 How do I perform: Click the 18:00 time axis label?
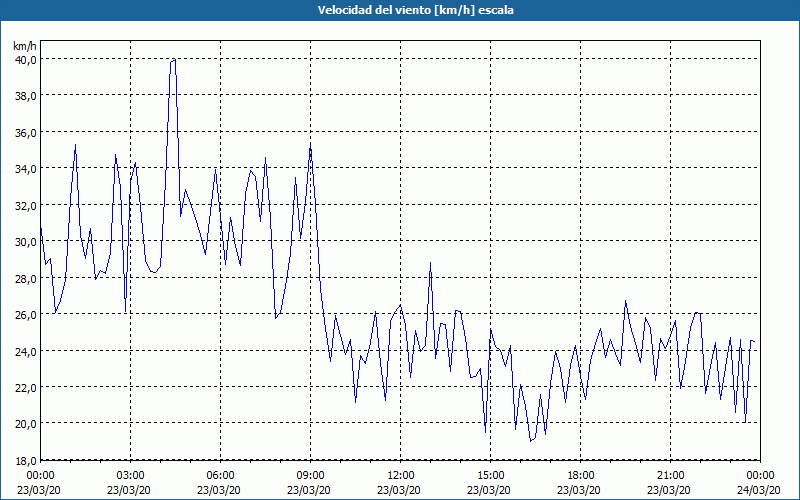(581, 476)
